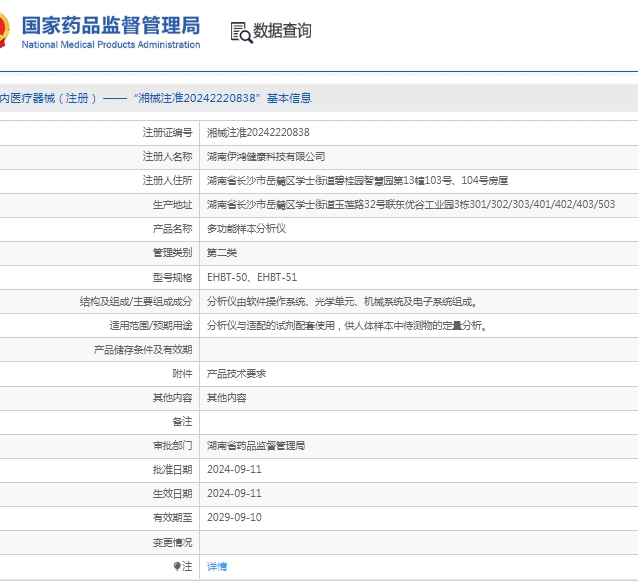Click the 产品名称 label
The width and height of the screenshot is (638, 584).
(x=173, y=229)
